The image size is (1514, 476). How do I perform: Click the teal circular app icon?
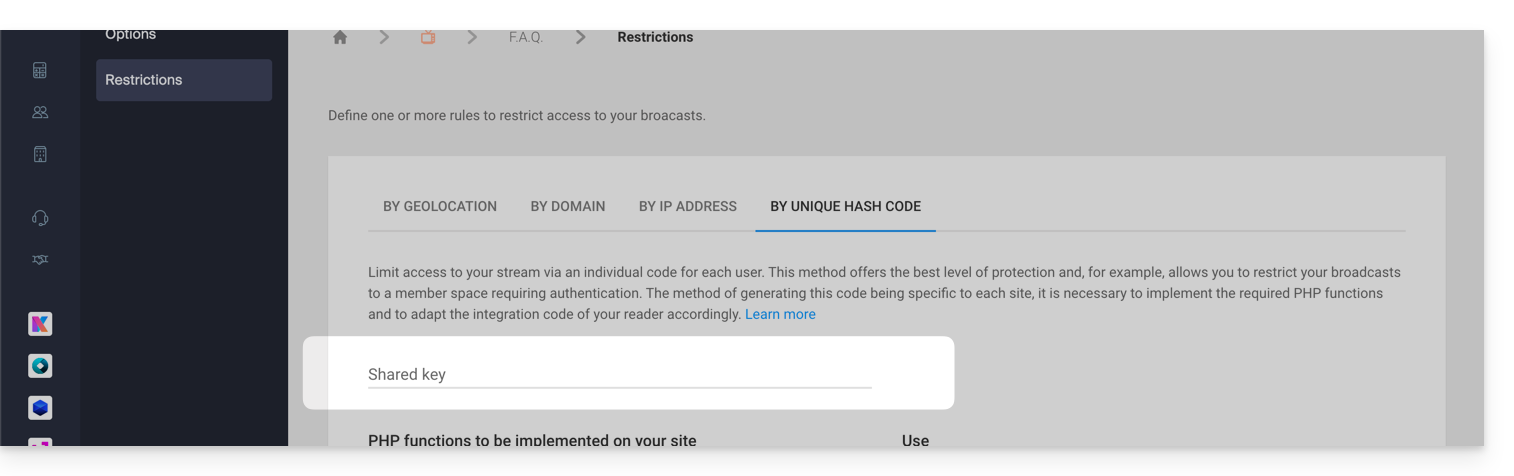pos(40,366)
